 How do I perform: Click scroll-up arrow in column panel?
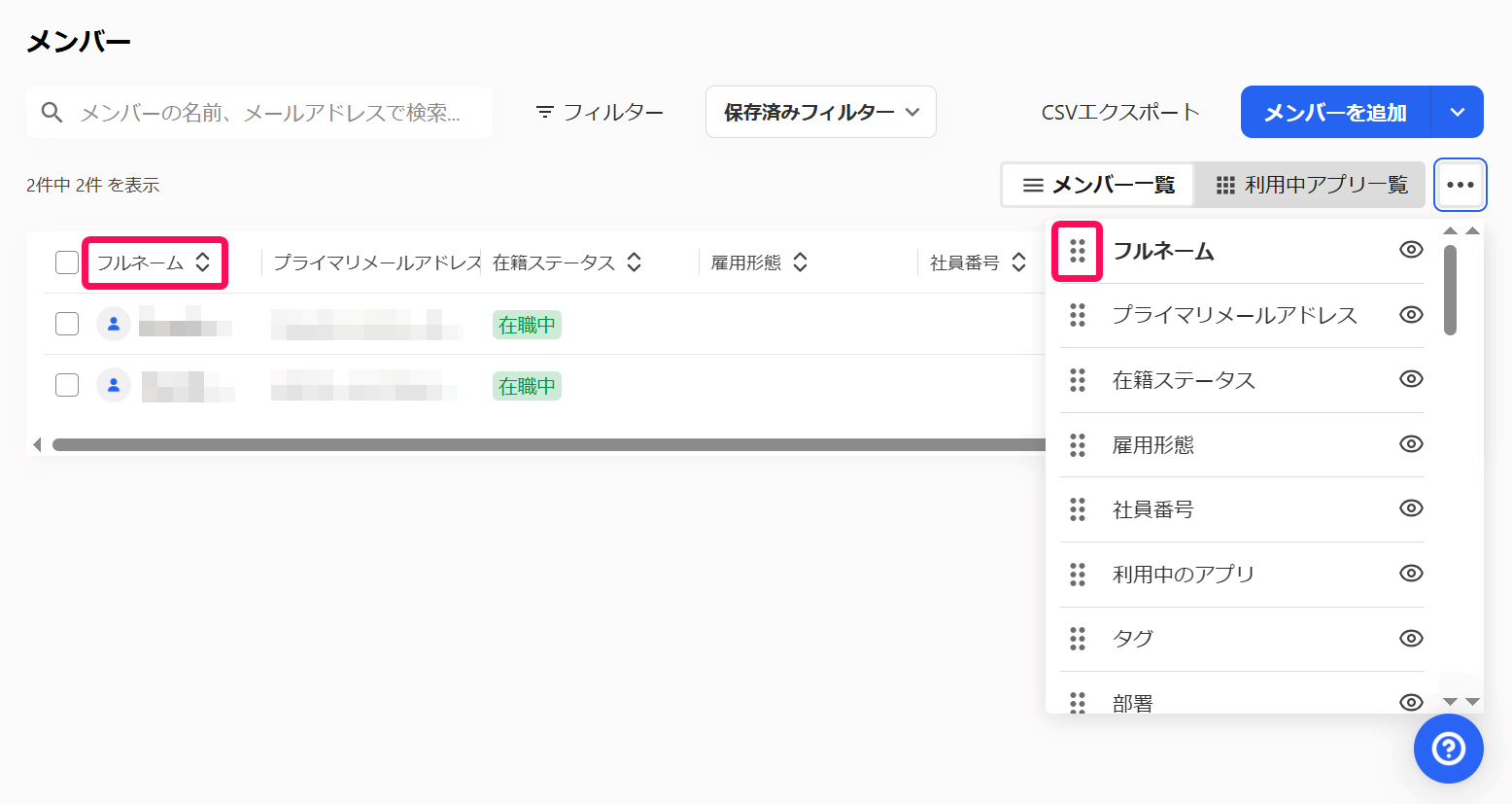1450,231
